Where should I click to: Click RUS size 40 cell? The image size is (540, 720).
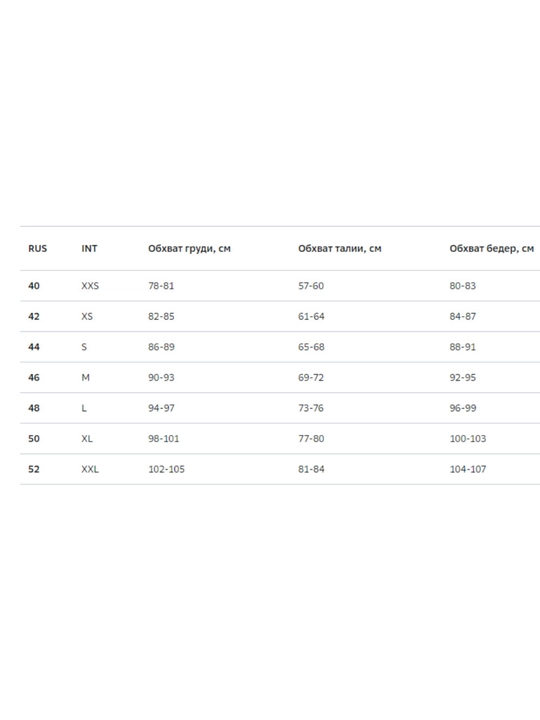tap(34, 286)
